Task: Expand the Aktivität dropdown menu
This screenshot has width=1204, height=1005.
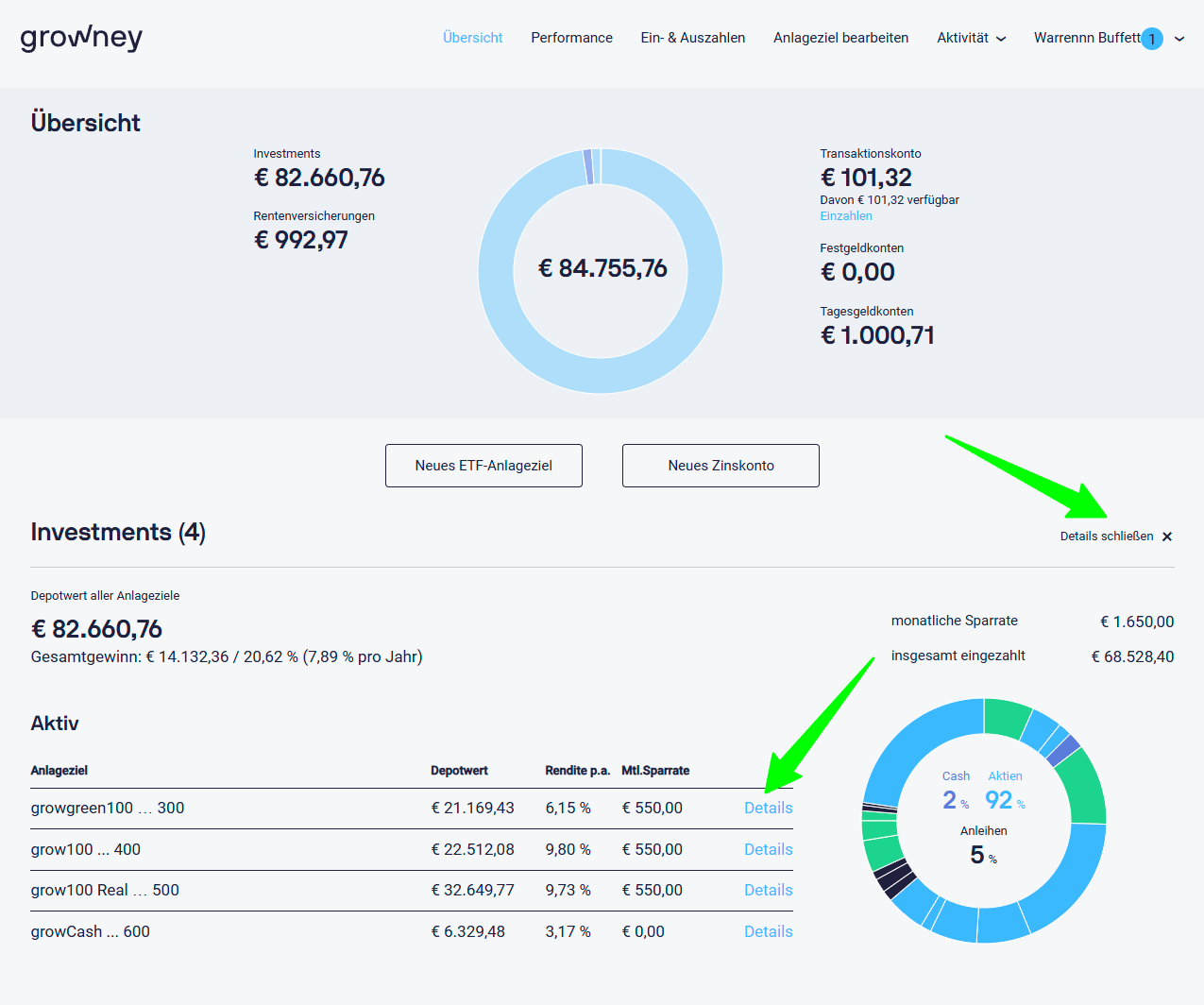Action: (971, 38)
